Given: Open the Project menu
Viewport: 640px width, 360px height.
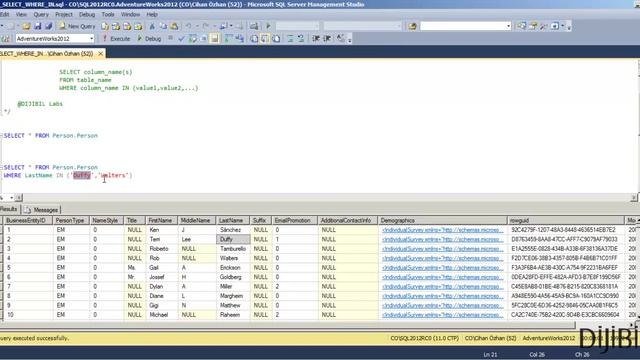Looking at the screenshot, I should pos(64,14).
